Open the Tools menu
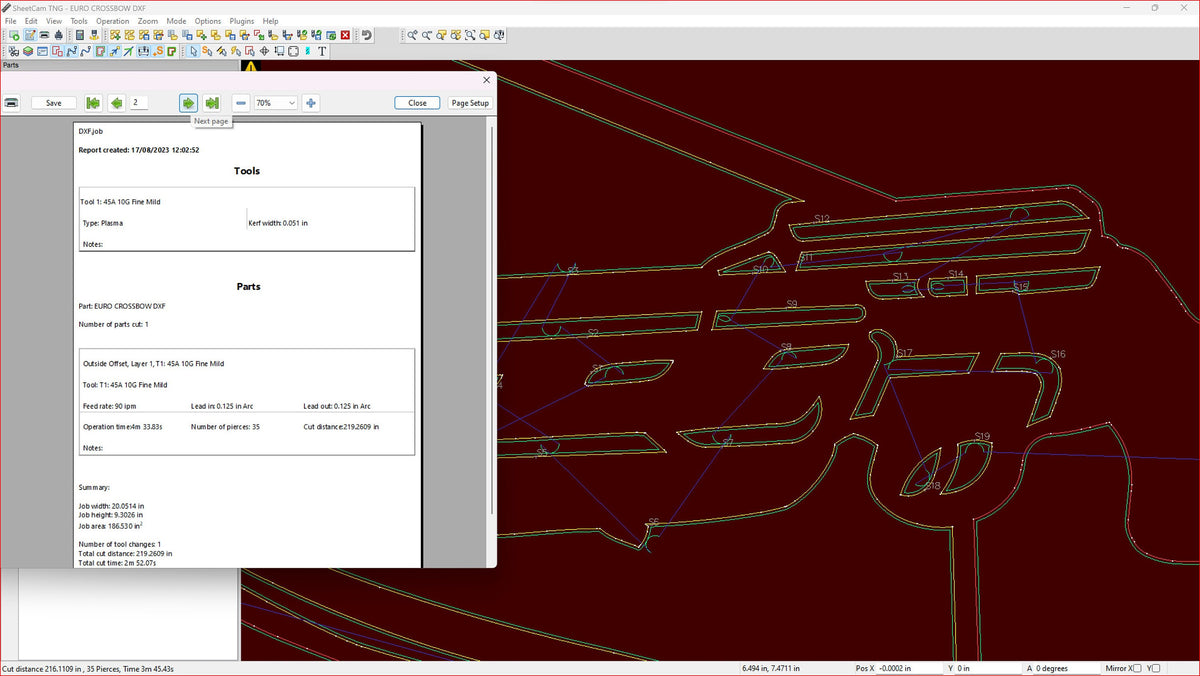The width and height of the screenshot is (1200, 676). tap(79, 21)
